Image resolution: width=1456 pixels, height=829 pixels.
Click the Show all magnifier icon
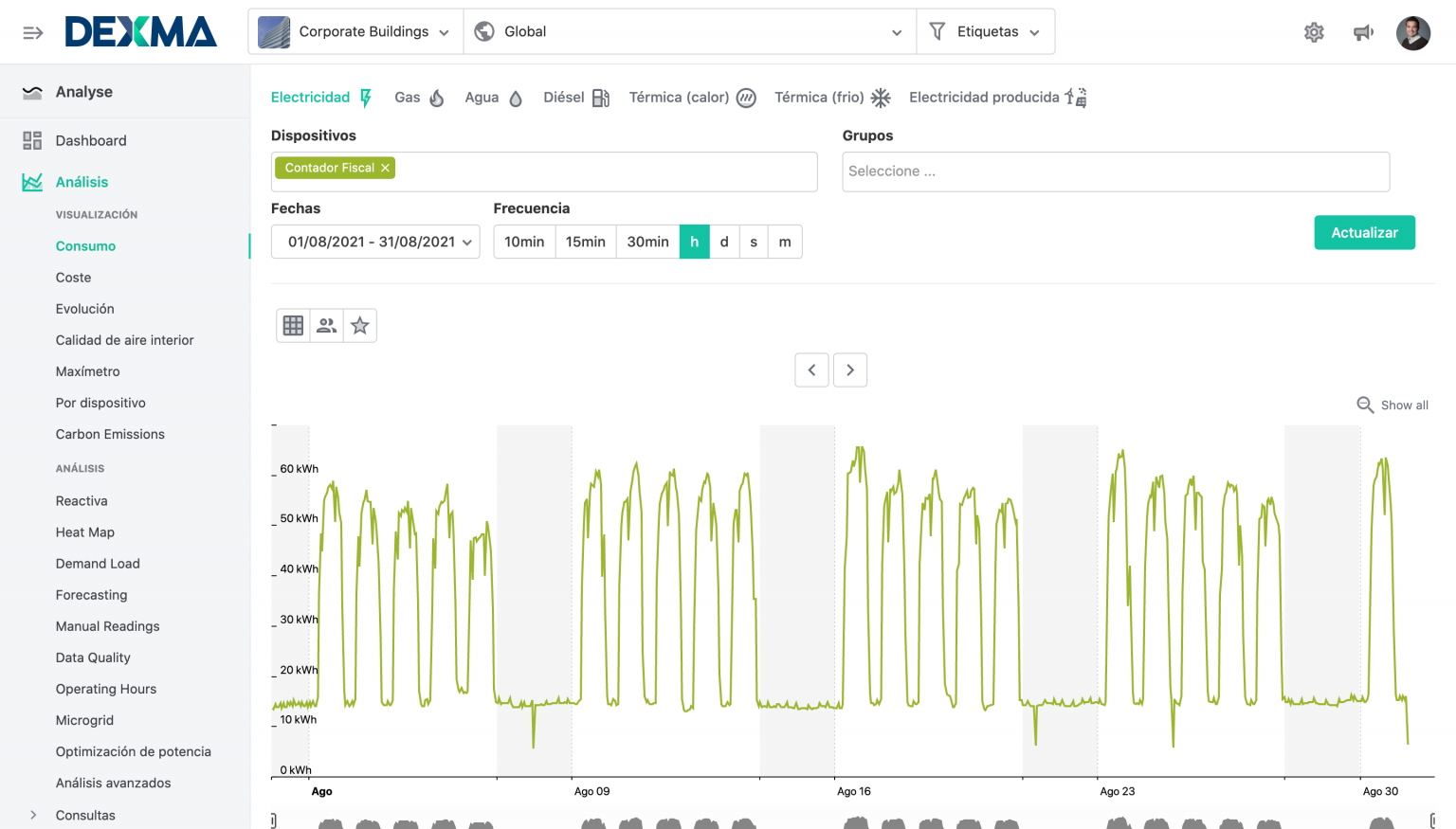click(x=1365, y=405)
